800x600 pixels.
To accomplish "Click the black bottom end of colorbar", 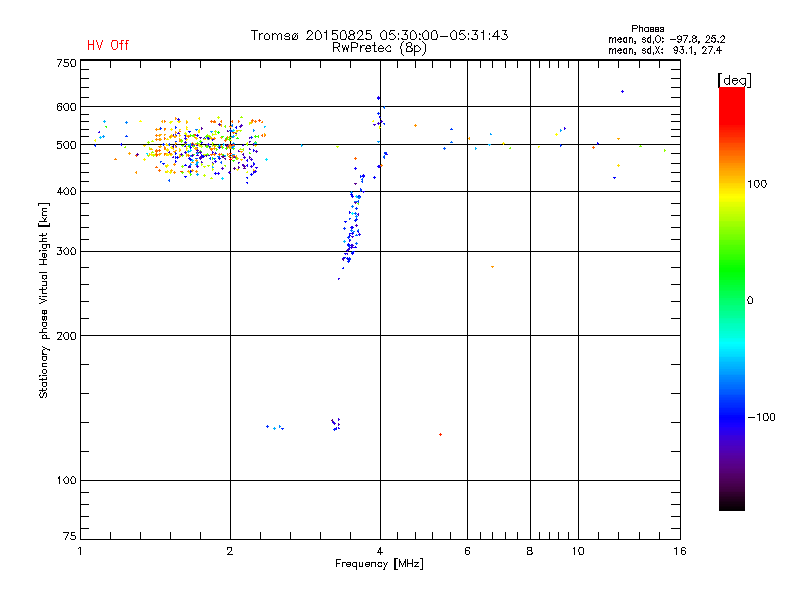I will pyautogui.click(x=731, y=505).
